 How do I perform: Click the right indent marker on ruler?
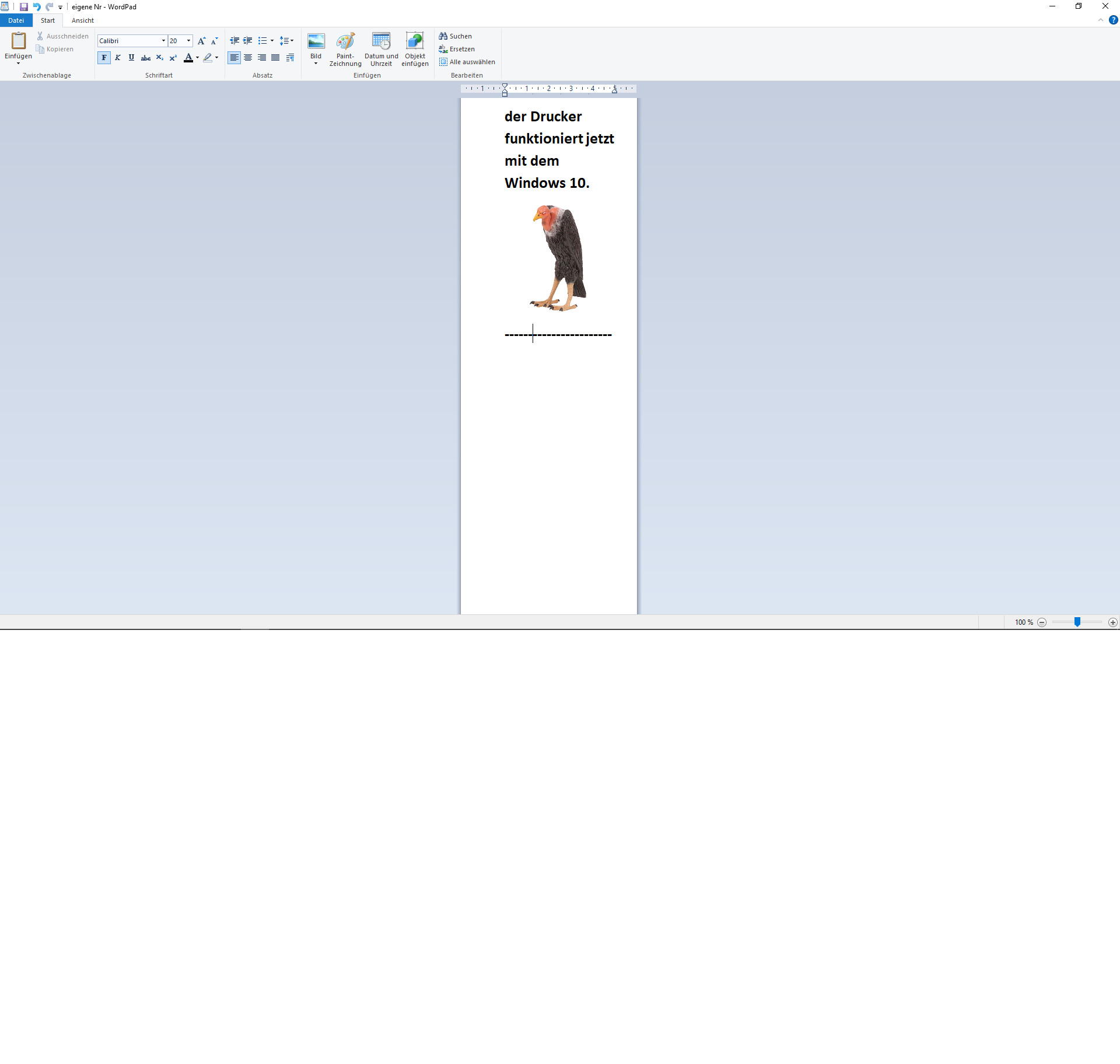(x=614, y=90)
